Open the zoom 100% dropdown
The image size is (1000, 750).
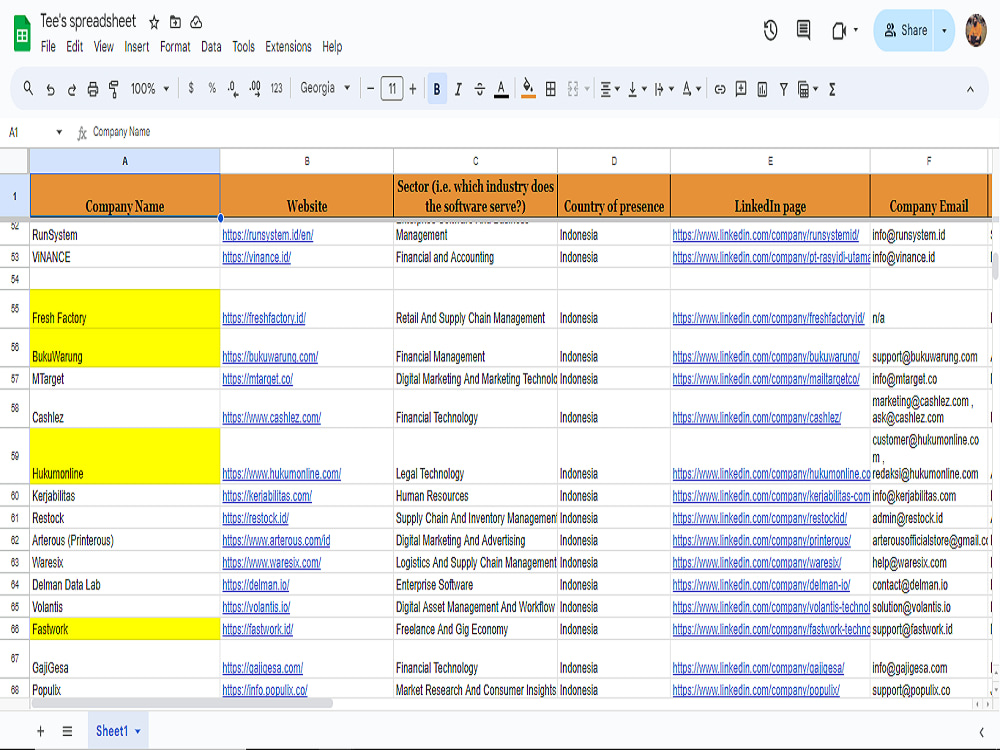150,89
